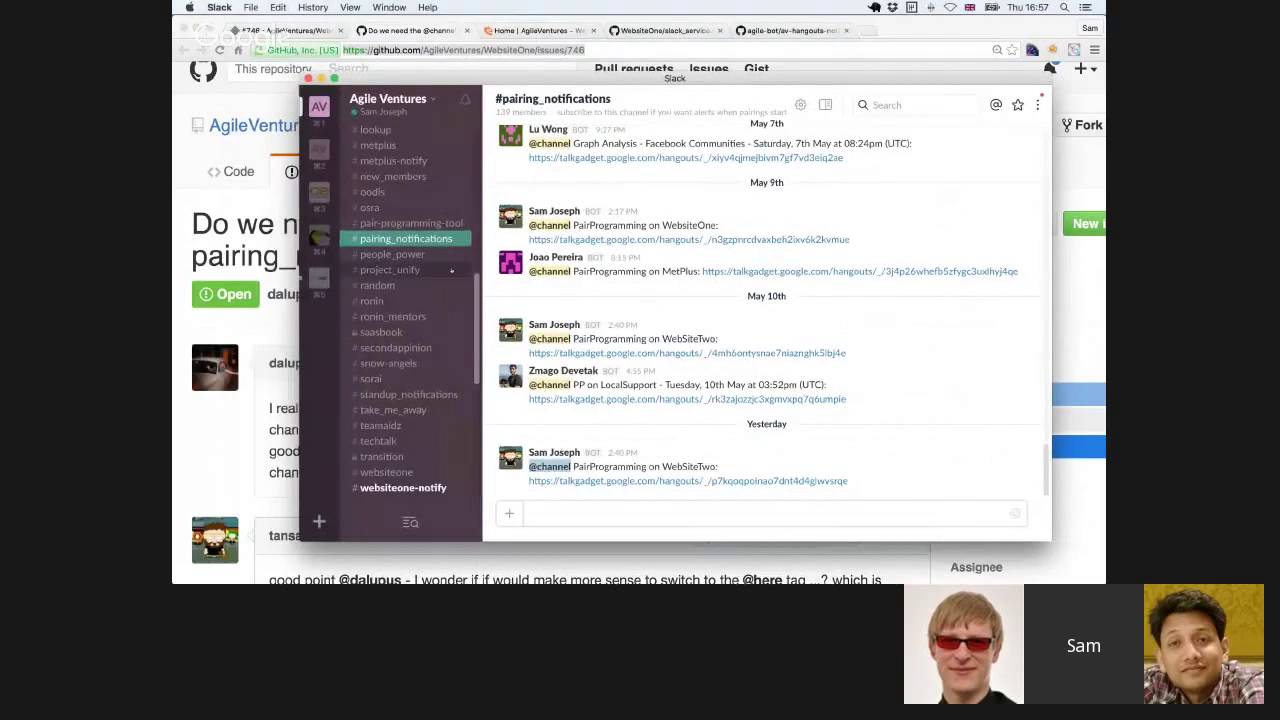Click Gist link in GitHub header
This screenshot has height=720, width=1280.
(x=756, y=69)
